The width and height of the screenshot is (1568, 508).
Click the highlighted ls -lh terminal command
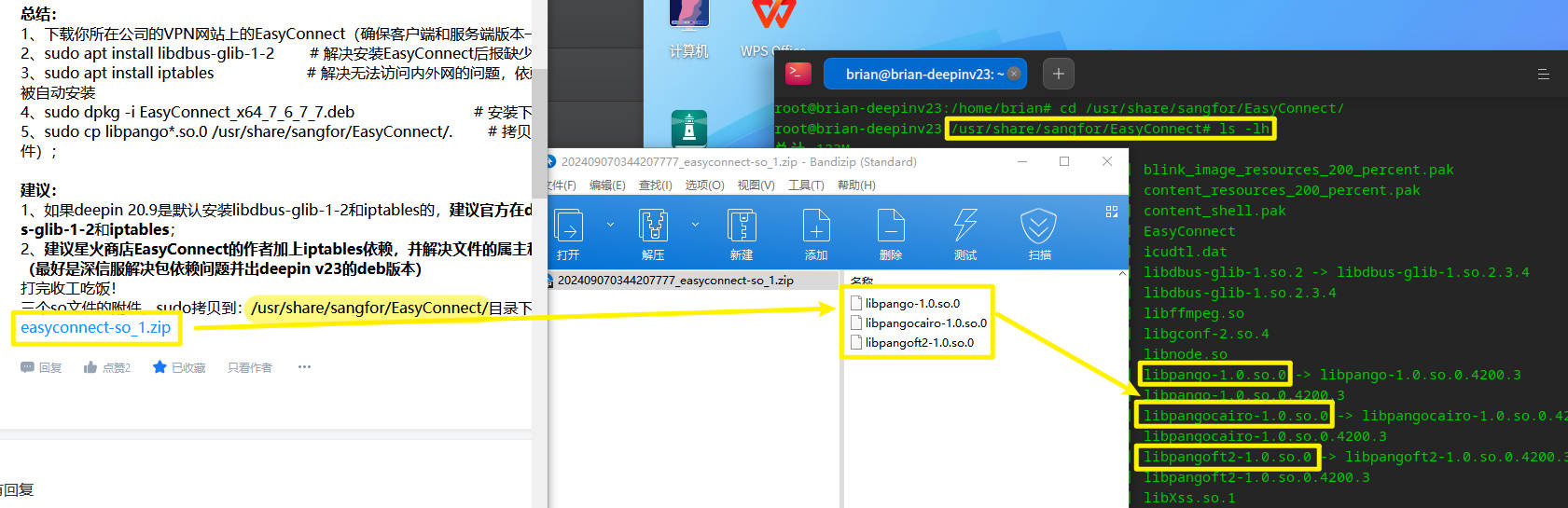pyautogui.click(x=1244, y=129)
